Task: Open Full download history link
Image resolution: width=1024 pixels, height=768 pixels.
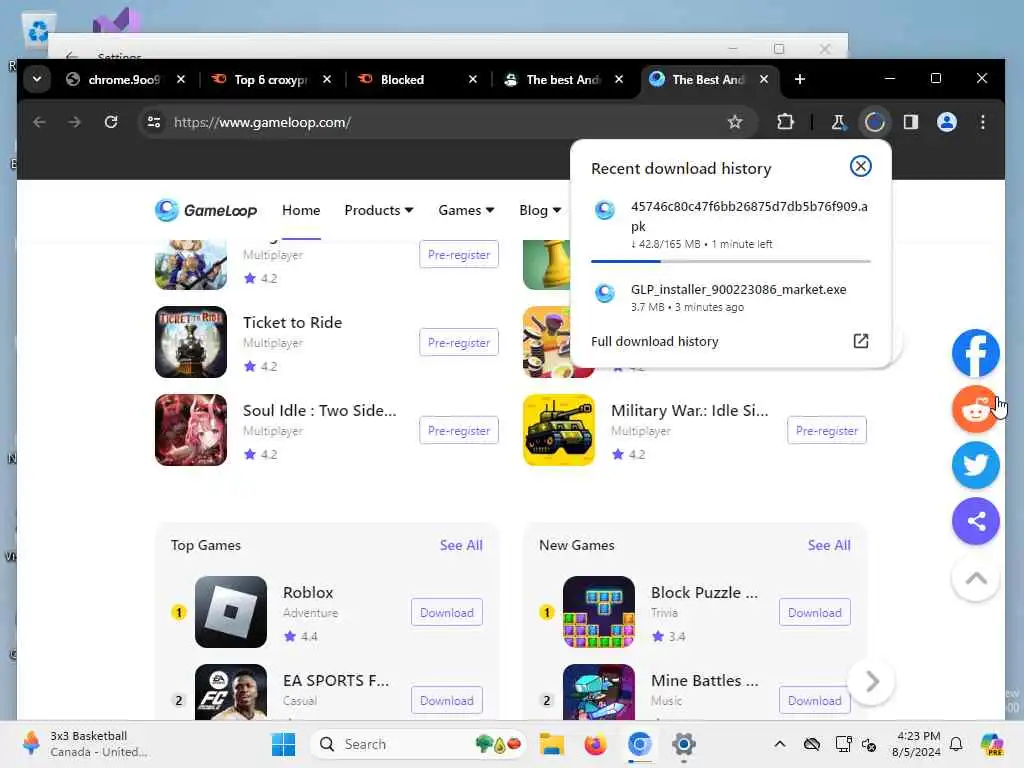Action: point(654,341)
